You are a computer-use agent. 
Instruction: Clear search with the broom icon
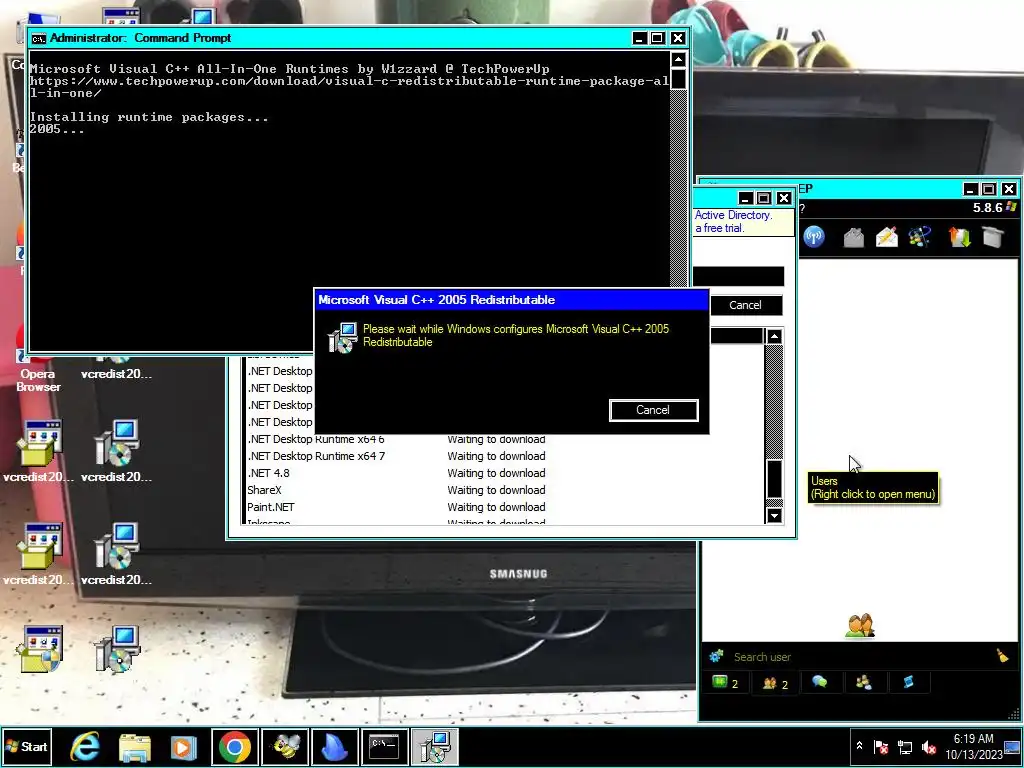tap(1003, 656)
